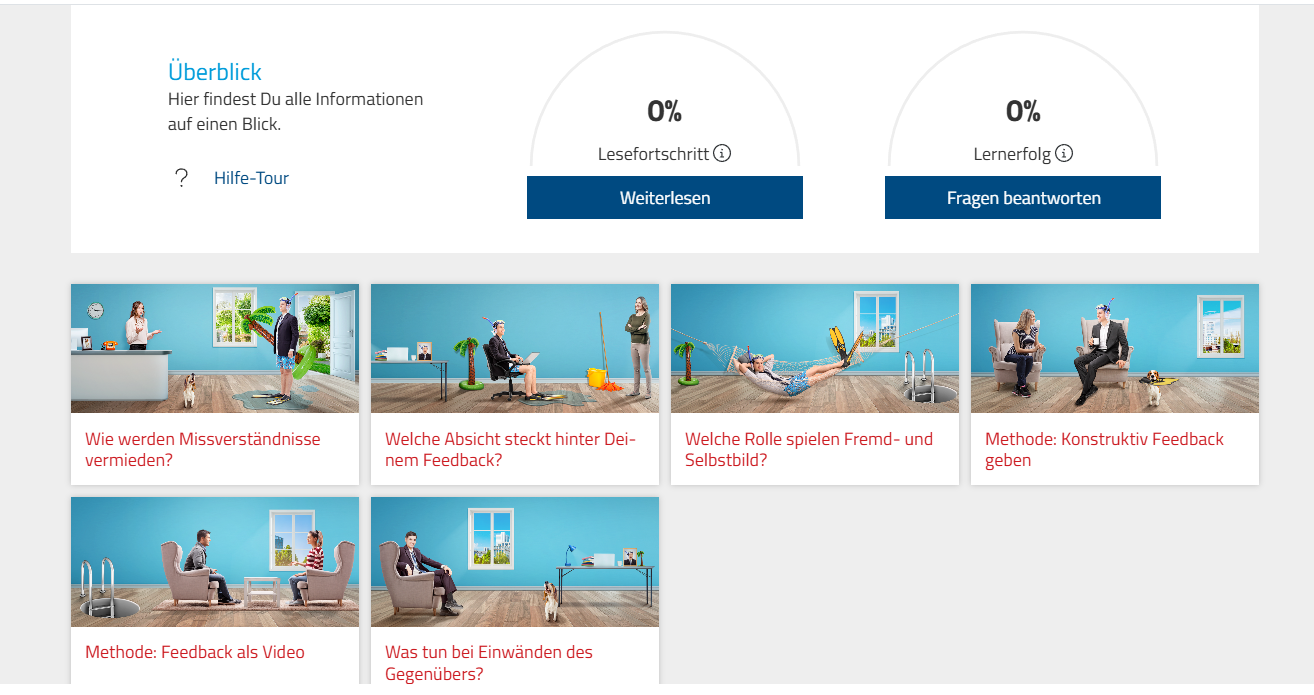Click the info icon beside Lesefortschritt

722,154
